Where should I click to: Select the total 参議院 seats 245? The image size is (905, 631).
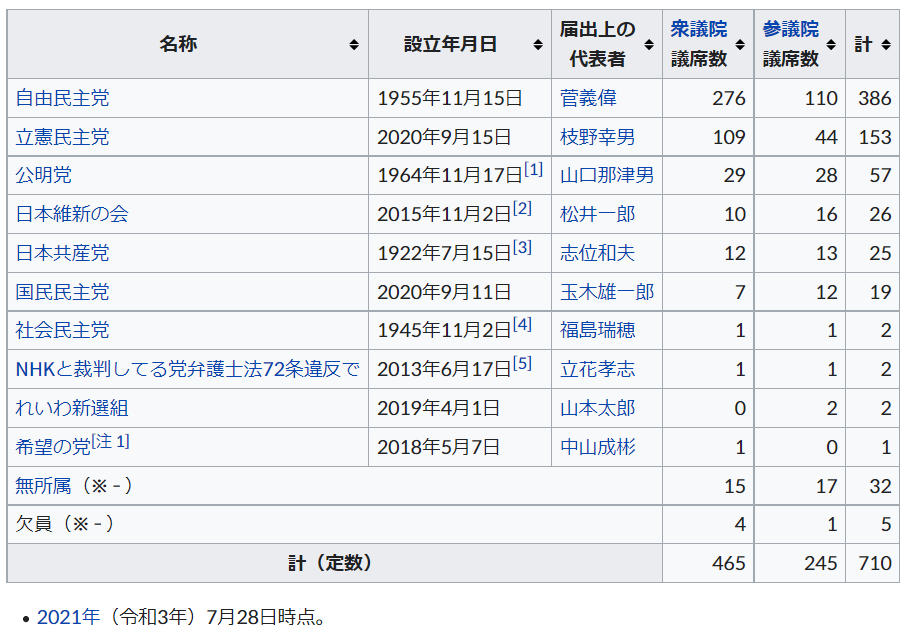pos(821,563)
